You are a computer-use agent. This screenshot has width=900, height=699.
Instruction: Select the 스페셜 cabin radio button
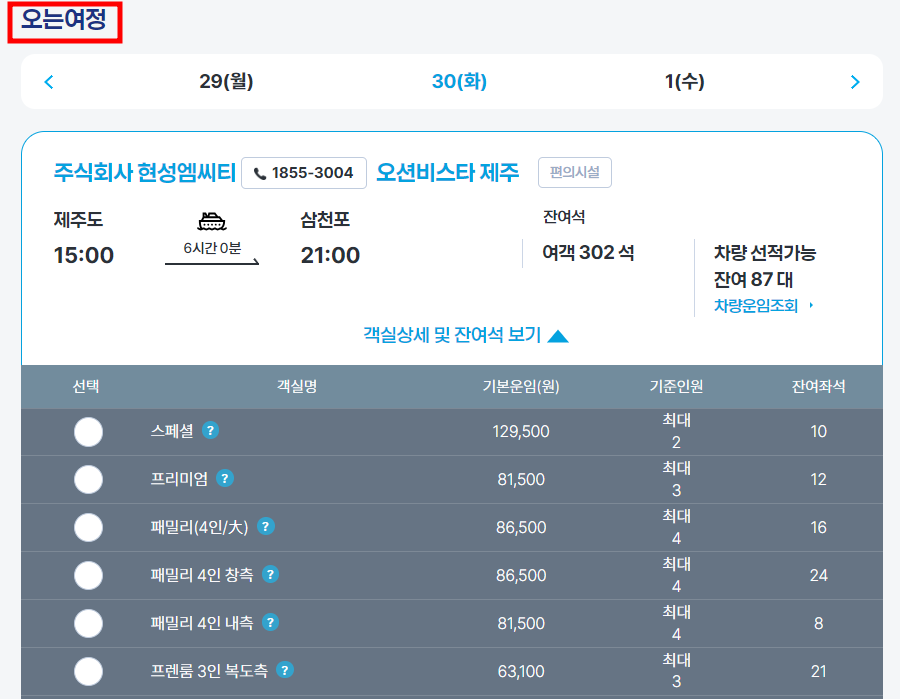pos(88,431)
